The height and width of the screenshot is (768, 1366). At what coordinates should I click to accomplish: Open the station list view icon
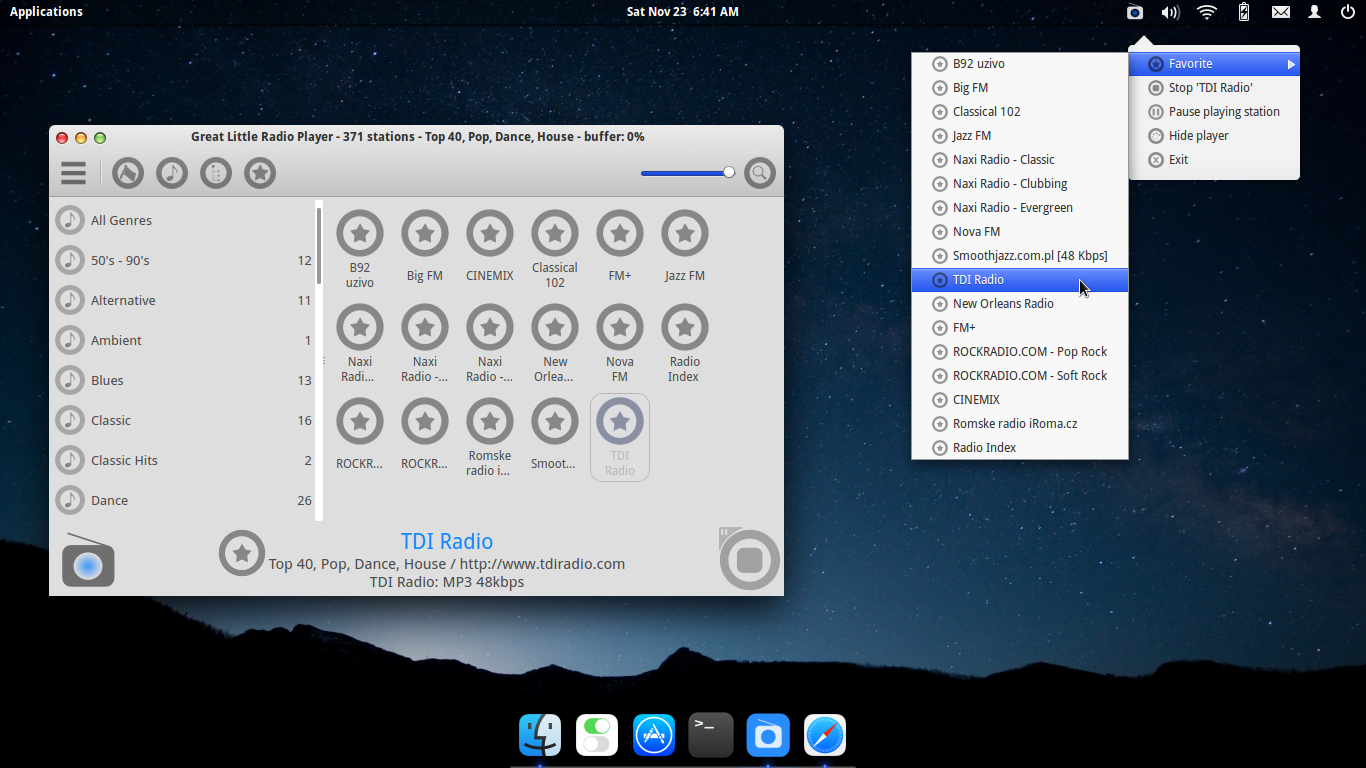(215, 172)
